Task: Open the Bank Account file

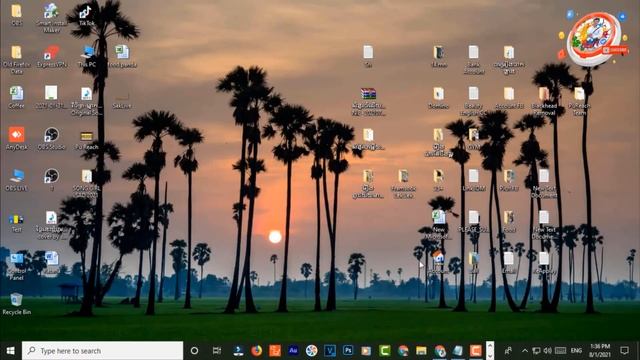Action: (x=473, y=60)
